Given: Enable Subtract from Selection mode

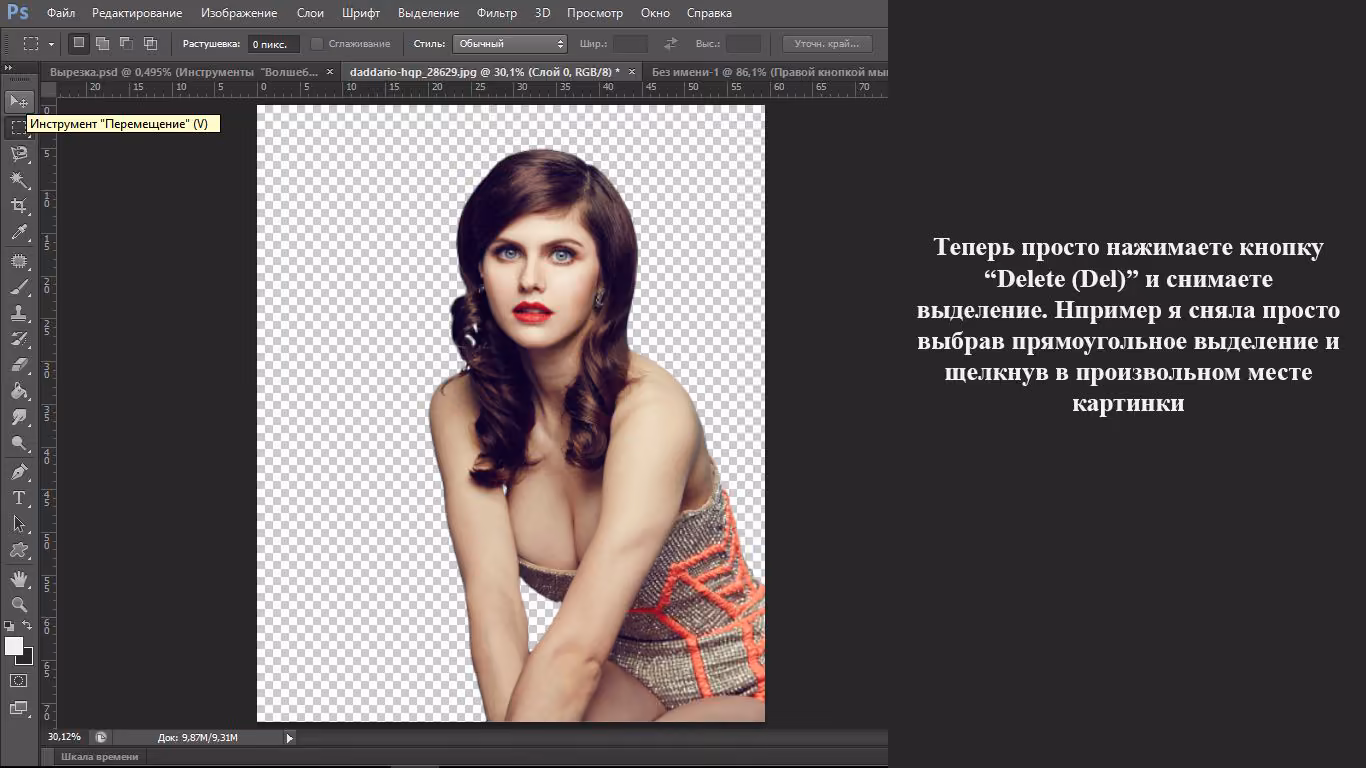Looking at the screenshot, I should pos(126,43).
